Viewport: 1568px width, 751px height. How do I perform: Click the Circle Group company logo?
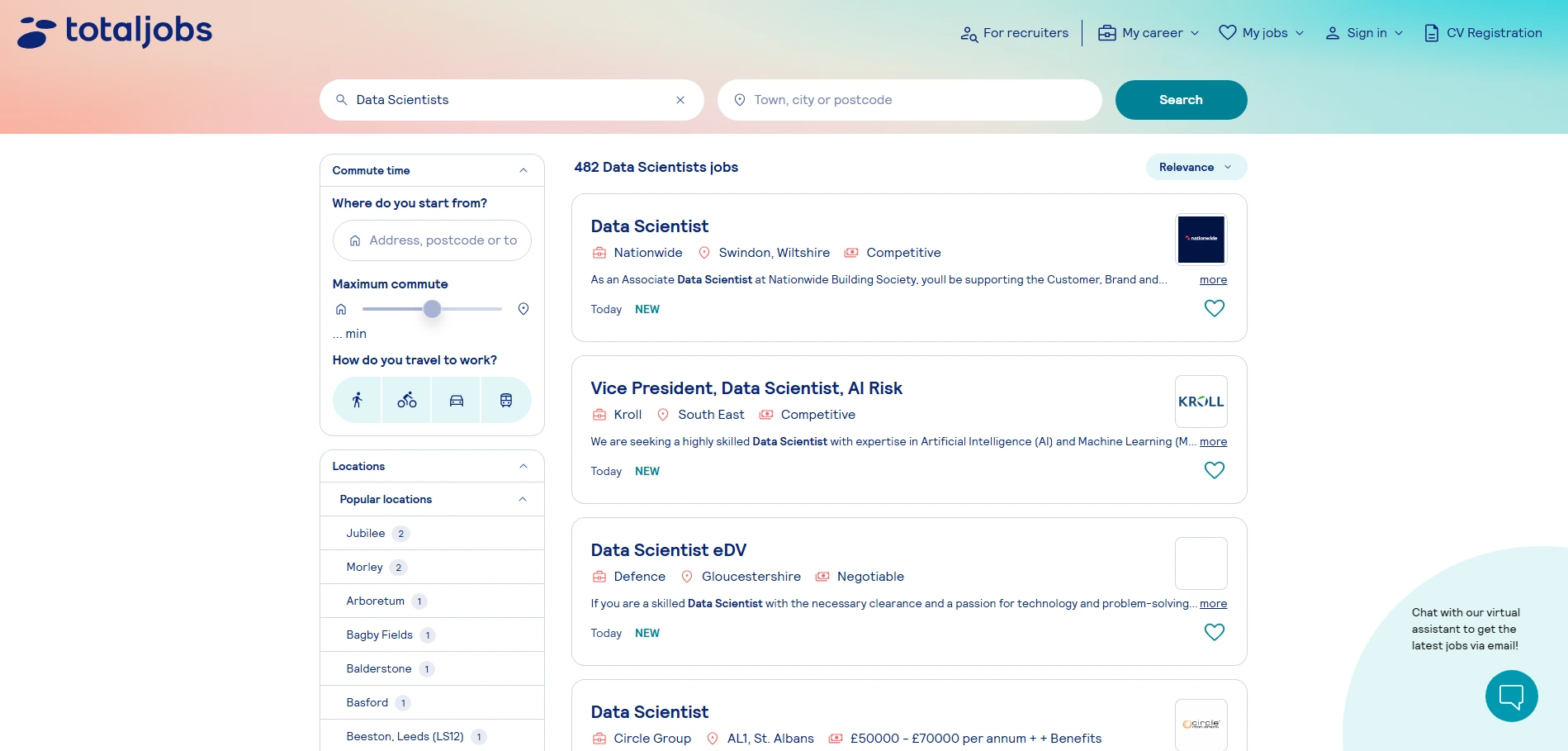tap(1201, 725)
